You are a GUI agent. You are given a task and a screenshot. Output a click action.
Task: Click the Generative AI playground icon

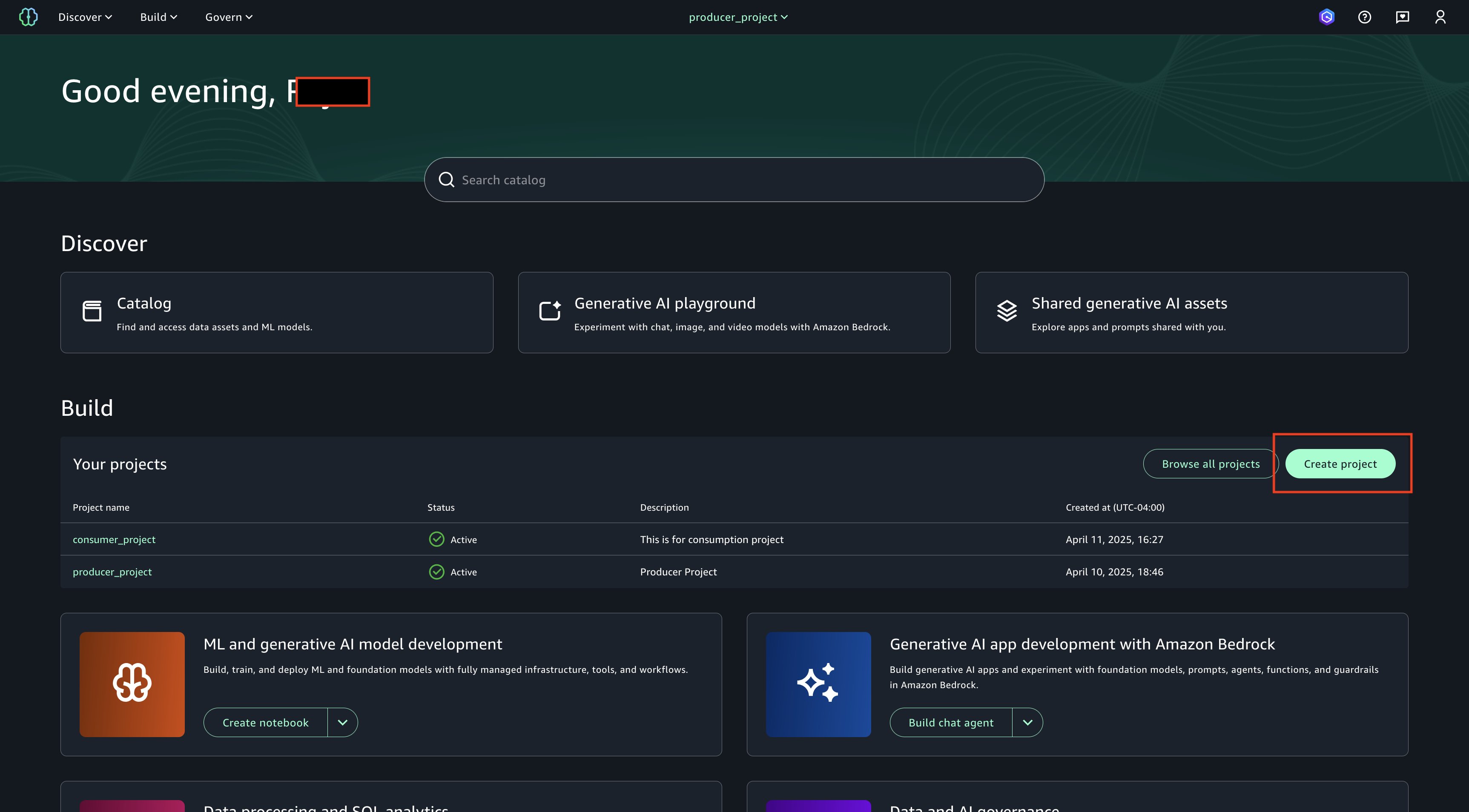coord(550,311)
